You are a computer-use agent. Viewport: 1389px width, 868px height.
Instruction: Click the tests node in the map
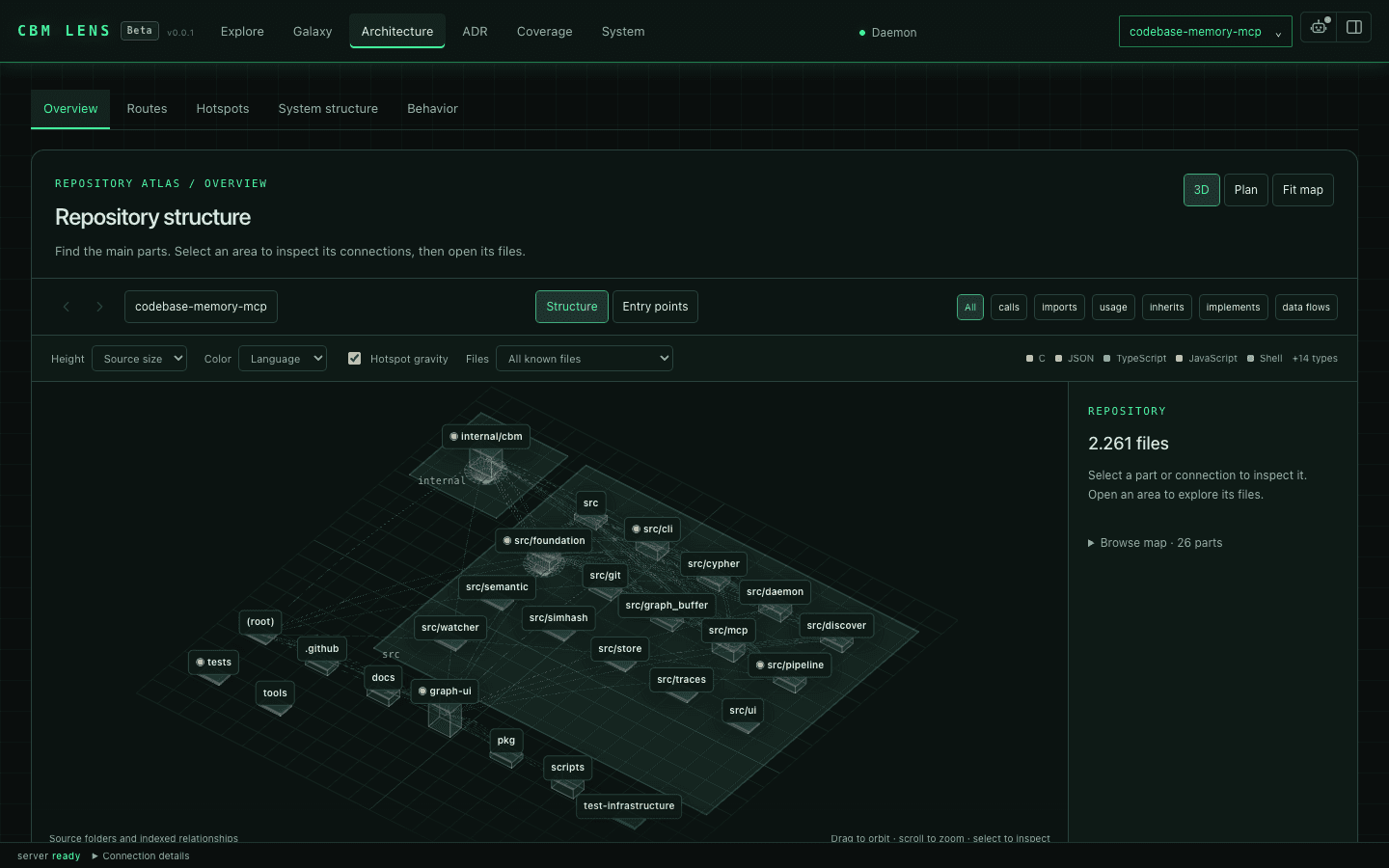coord(213,663)
